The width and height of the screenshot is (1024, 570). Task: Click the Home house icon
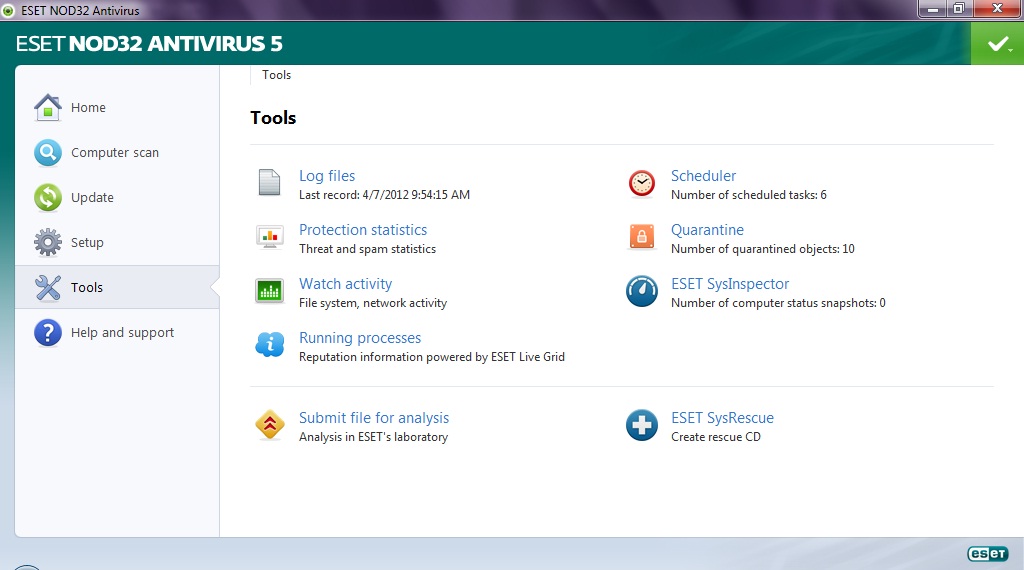coord(48,107)
